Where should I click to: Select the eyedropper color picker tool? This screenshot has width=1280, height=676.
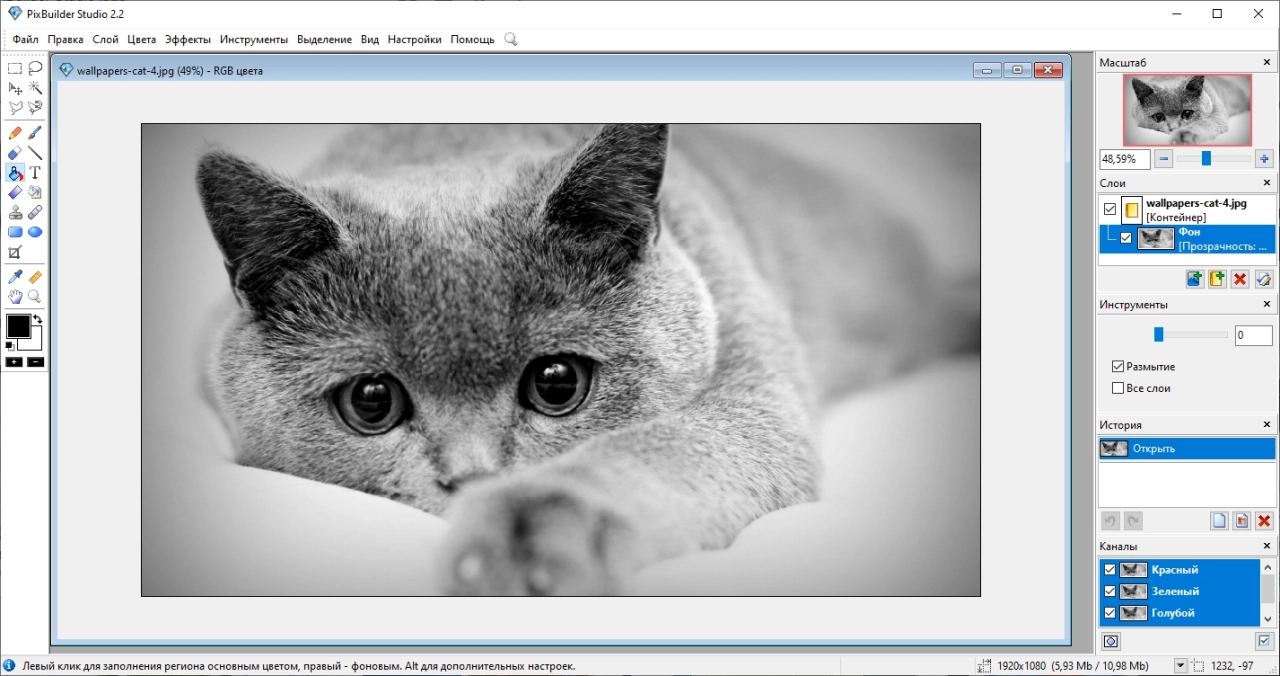click(15, 277)
